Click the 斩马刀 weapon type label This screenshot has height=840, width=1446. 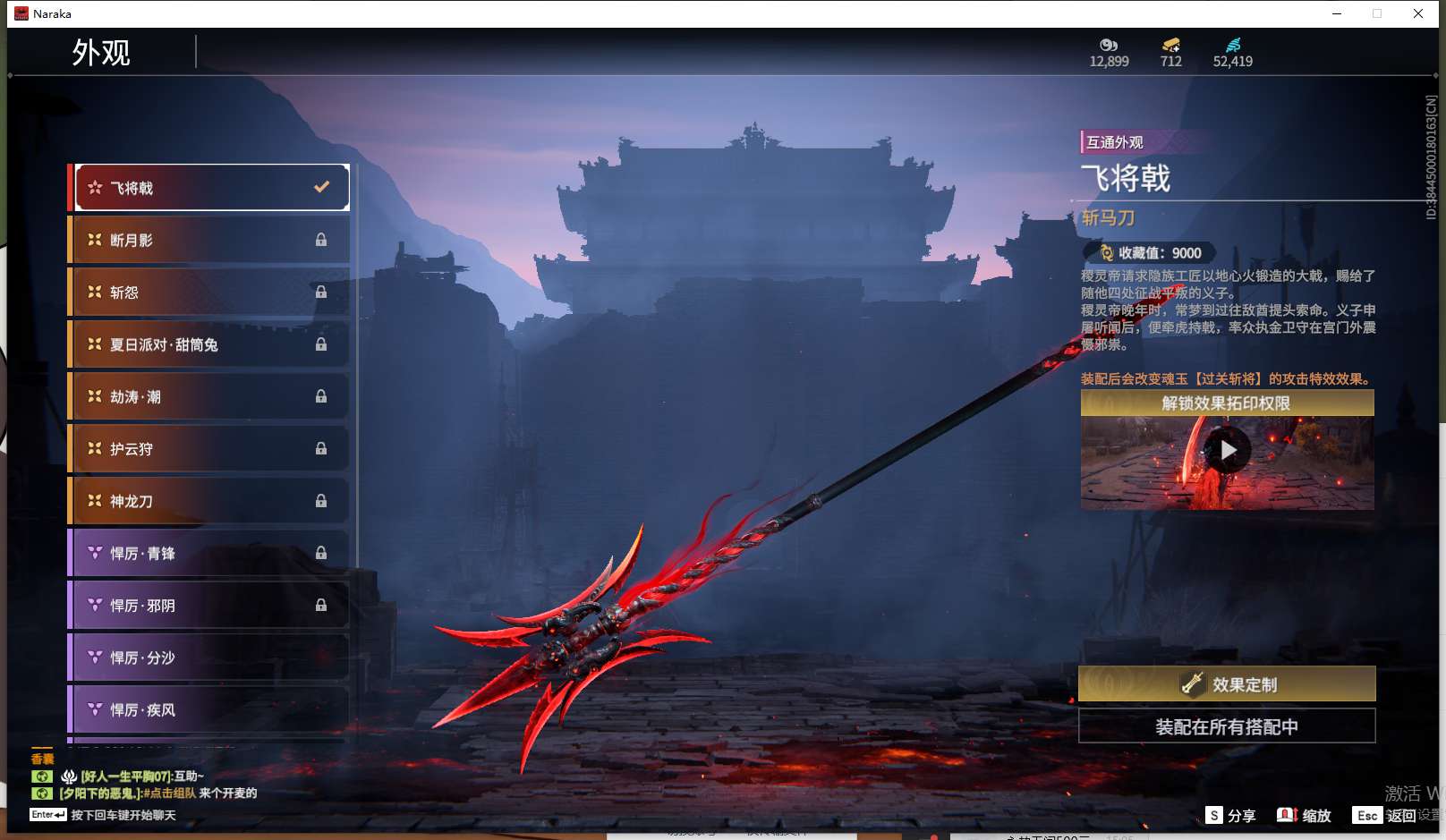[1109, 217]
